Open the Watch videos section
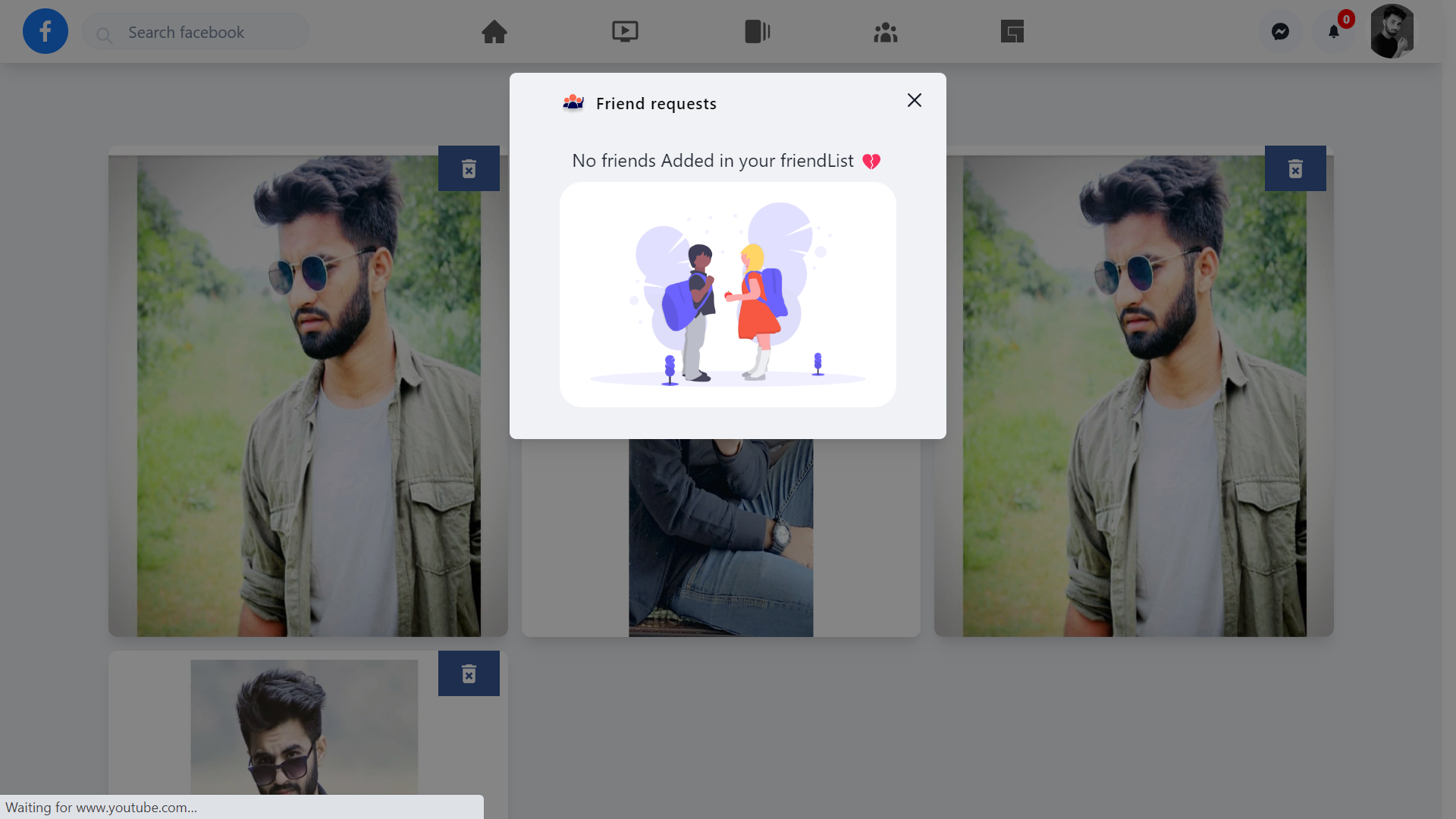Screen dimensions: 1456x819 click(625, 31)
